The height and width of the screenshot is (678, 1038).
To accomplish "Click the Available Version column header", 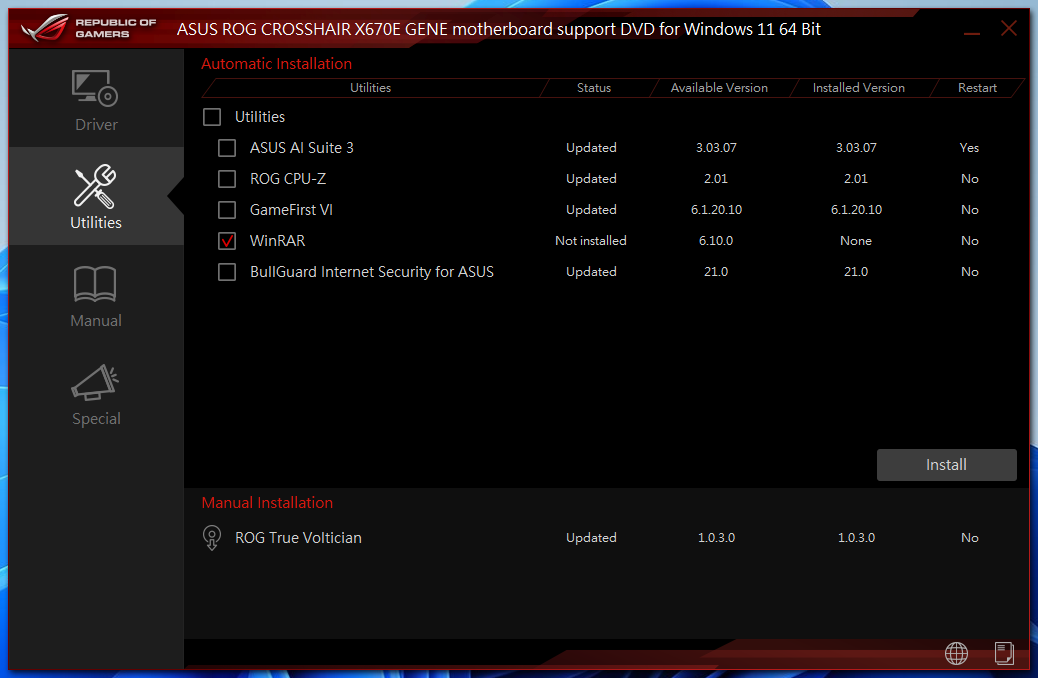I will (719, 88).
